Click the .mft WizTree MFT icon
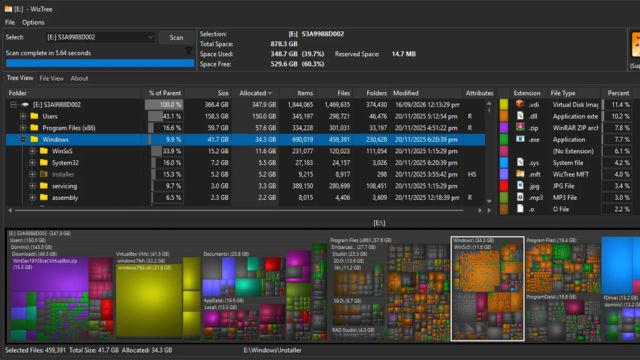 [x=520, y=174]
